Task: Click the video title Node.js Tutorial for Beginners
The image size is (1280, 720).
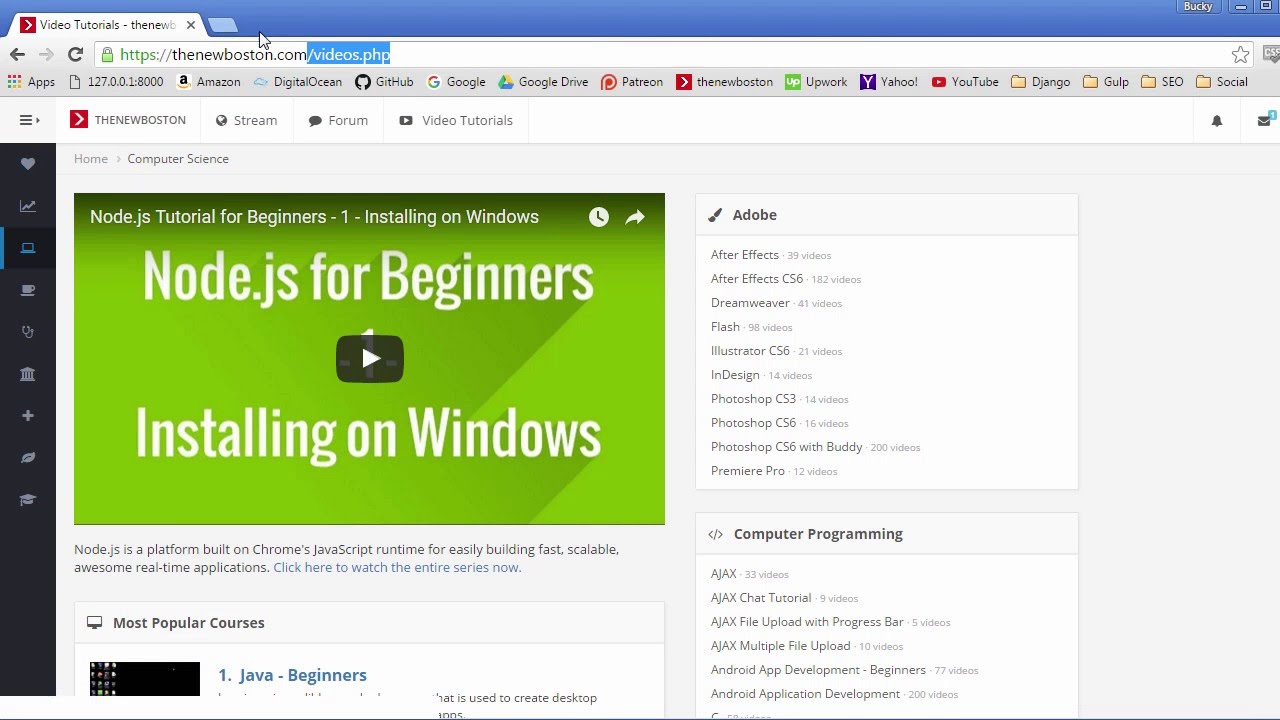Action: (314, 217)
